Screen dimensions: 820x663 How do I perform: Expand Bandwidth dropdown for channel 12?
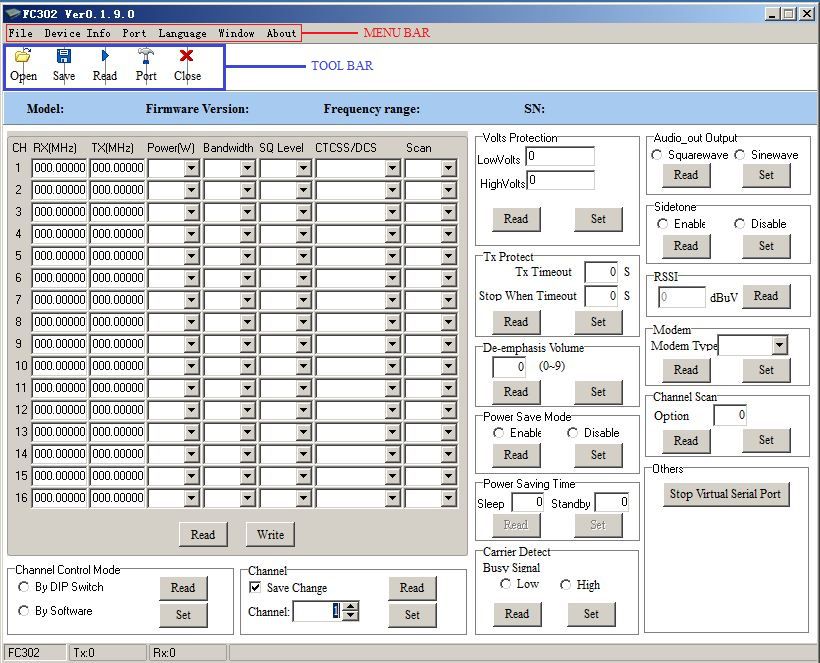coord(247,410)
